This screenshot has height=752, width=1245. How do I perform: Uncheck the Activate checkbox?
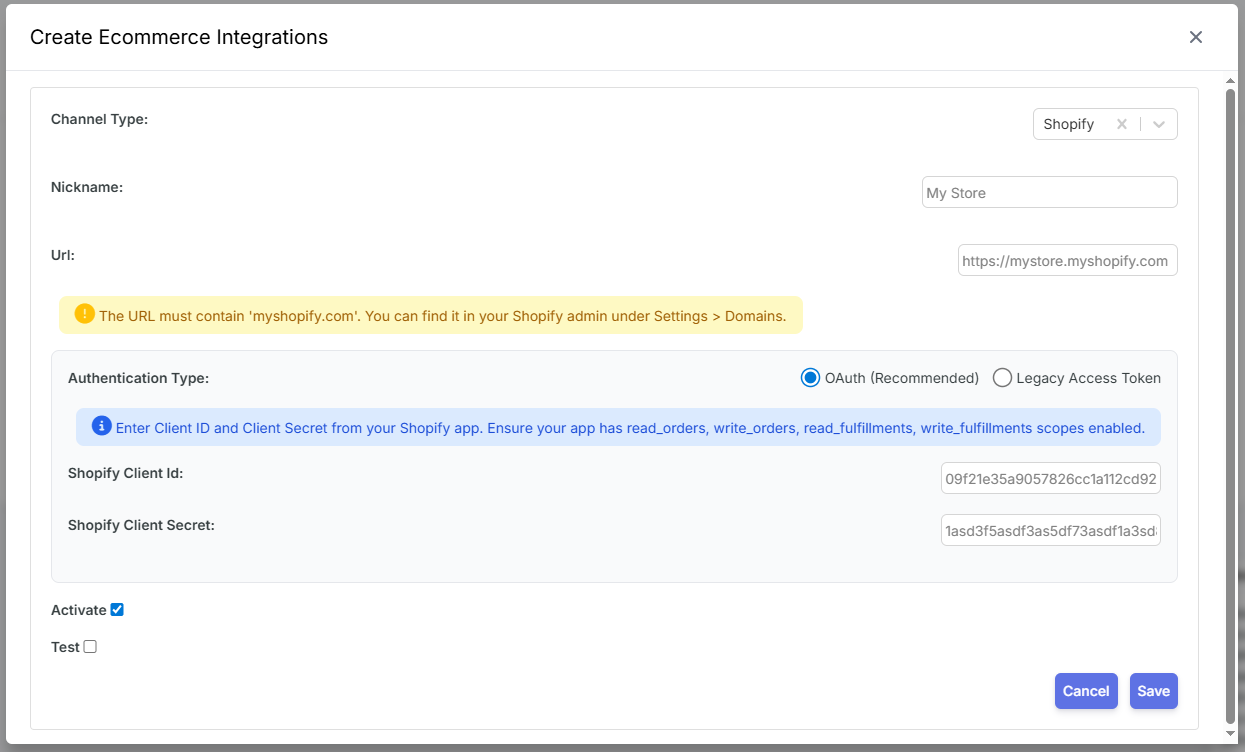[117, 609]
